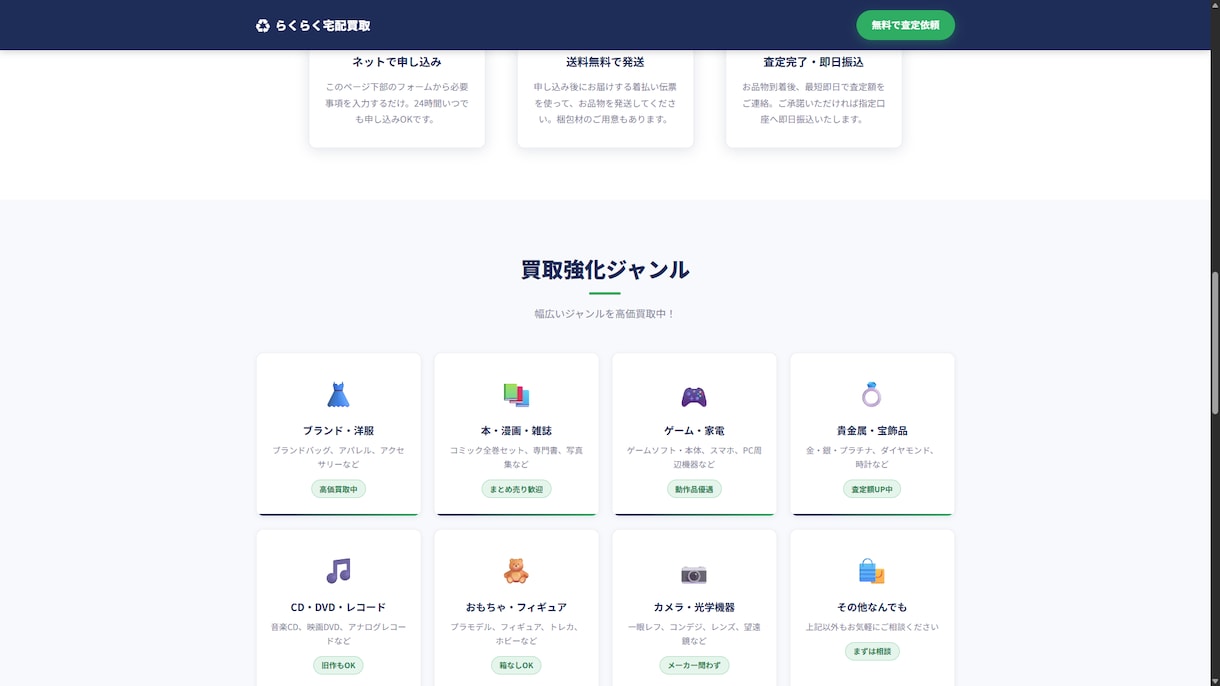1220x686 pixels.
Task: Click the ネットで申し込み step heading
Action: click(x=397, y=62)
